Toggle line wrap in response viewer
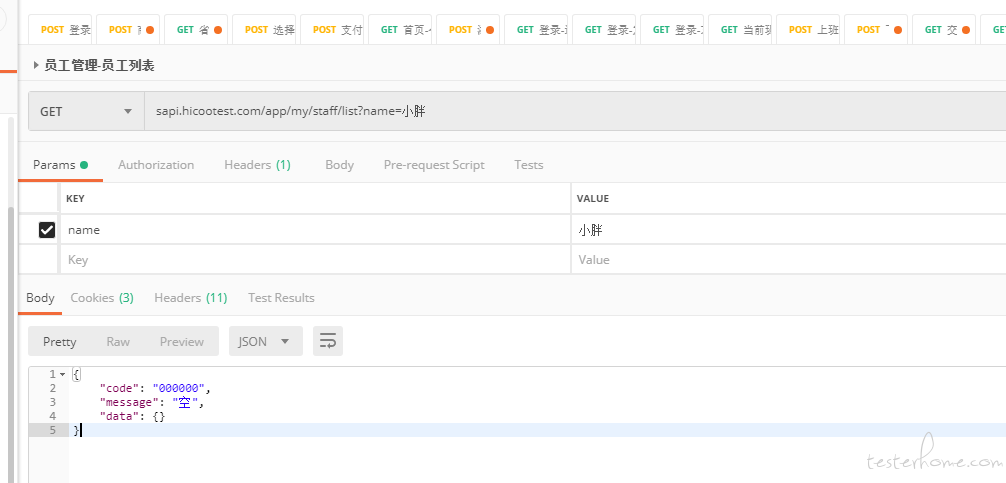Viewport: 1006px width, 483px height. pos(328,341)
